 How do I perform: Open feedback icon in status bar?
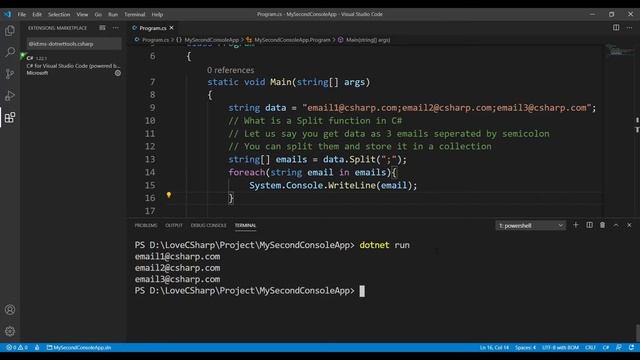point(619,347)
